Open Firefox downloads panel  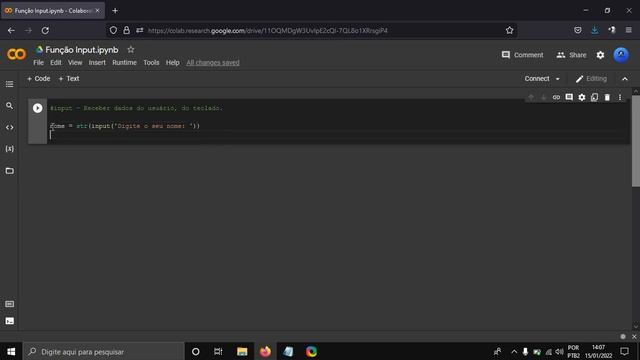click(x=595, y=30)
